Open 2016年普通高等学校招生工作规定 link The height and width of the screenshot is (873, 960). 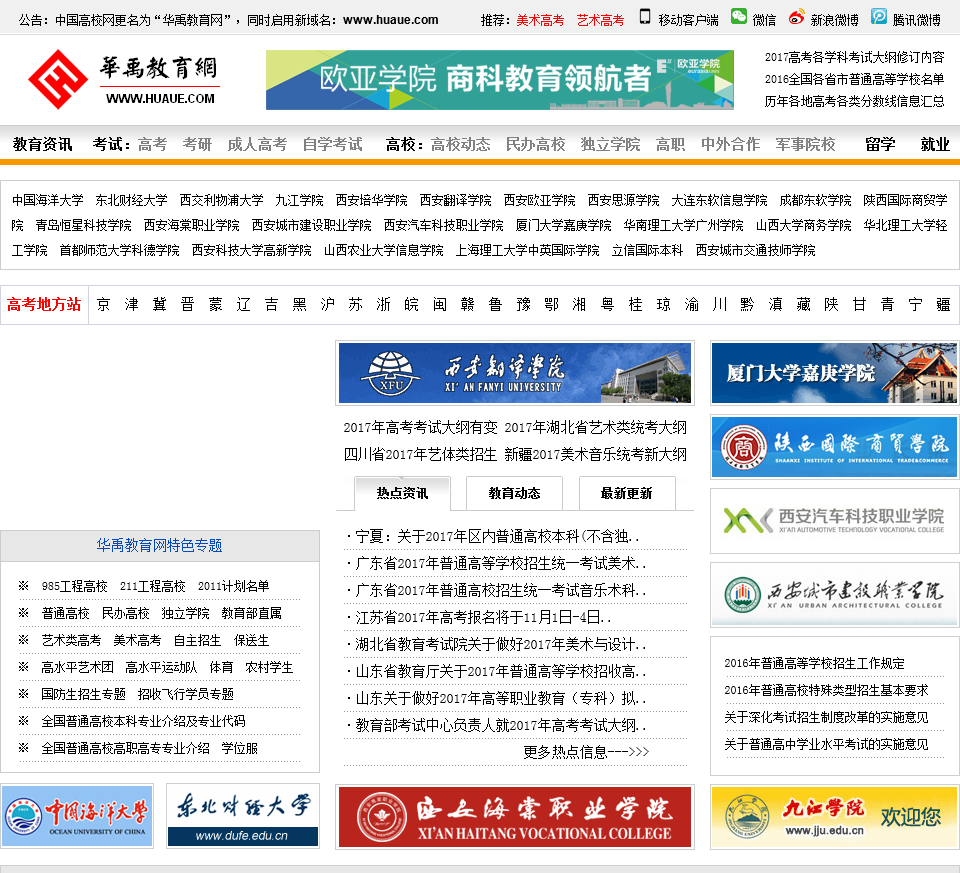[814, 663]
